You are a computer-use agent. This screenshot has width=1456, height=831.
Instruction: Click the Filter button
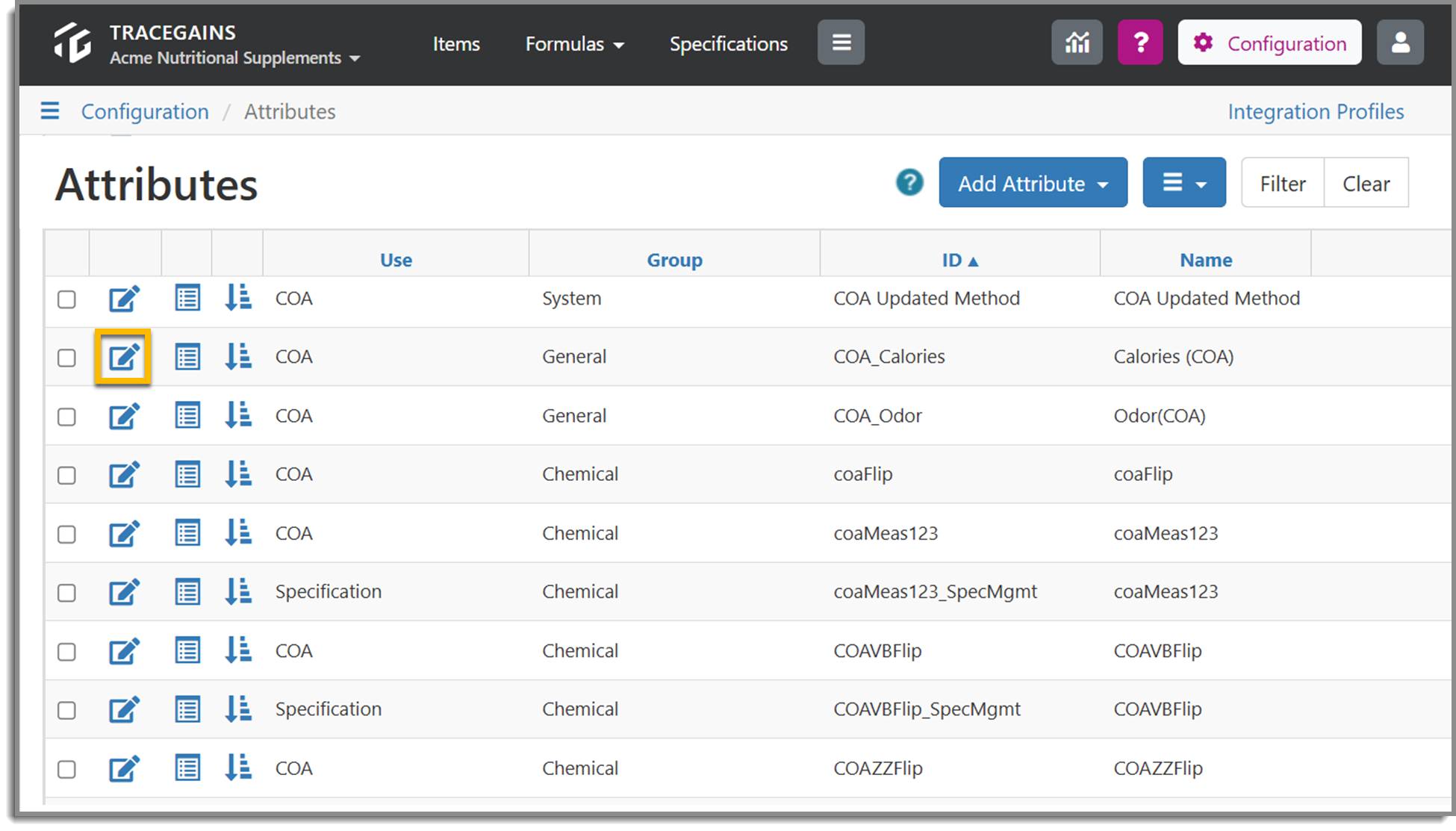pos(1283,183)
